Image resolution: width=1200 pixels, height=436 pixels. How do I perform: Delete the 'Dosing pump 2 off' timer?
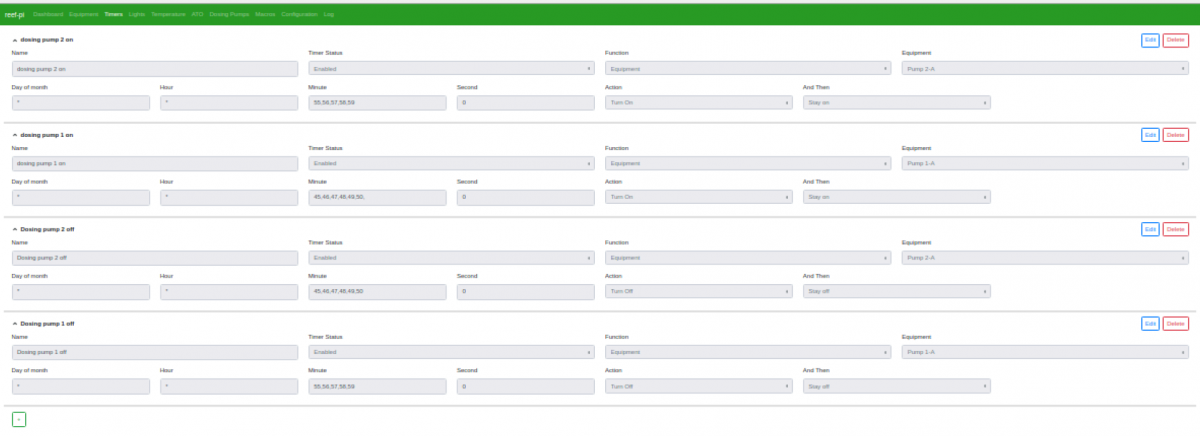1176,229
